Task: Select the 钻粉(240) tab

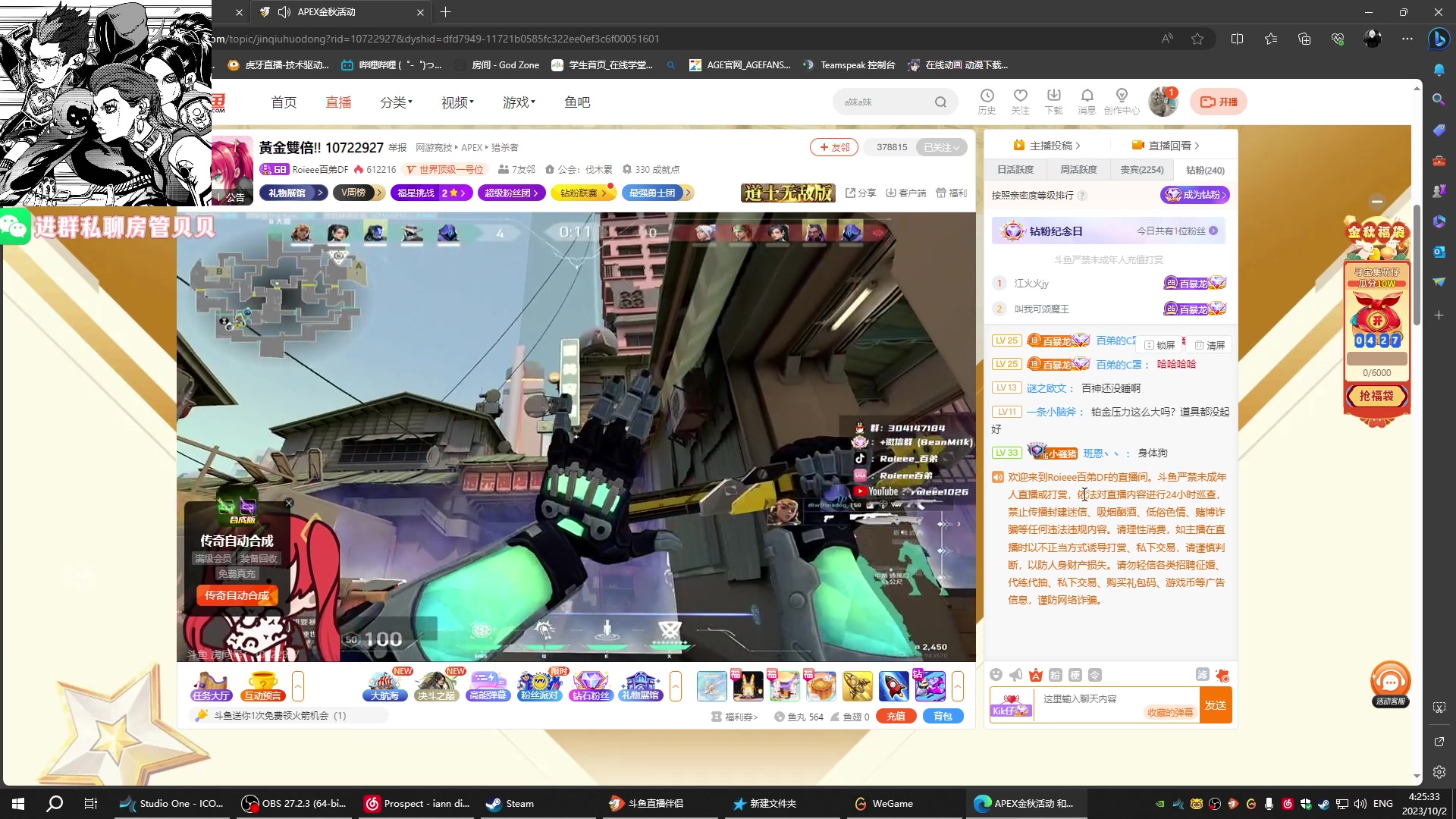Action: point(1205,171)
